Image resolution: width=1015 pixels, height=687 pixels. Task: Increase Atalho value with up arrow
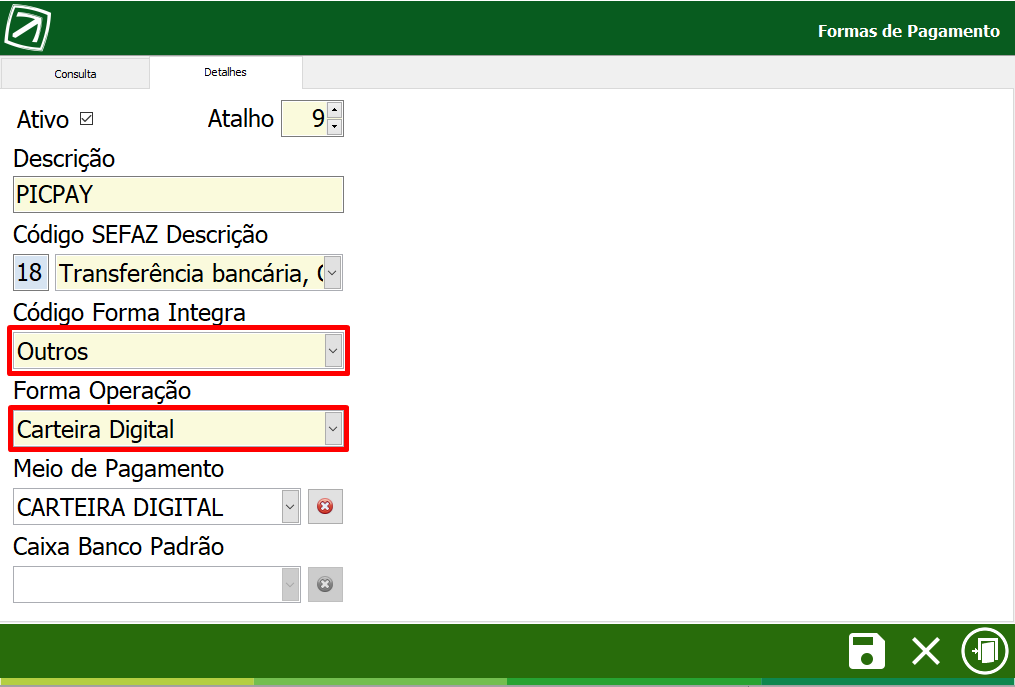(334, 110)
